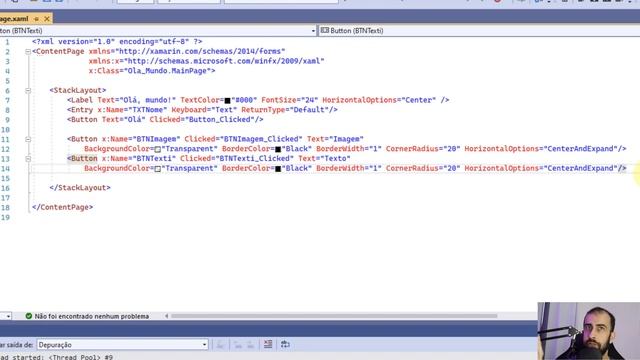Screen dimensions: 640x360
Task: Collapse the BTNImagem Button on line 11
Action: (x=28, y=139)
